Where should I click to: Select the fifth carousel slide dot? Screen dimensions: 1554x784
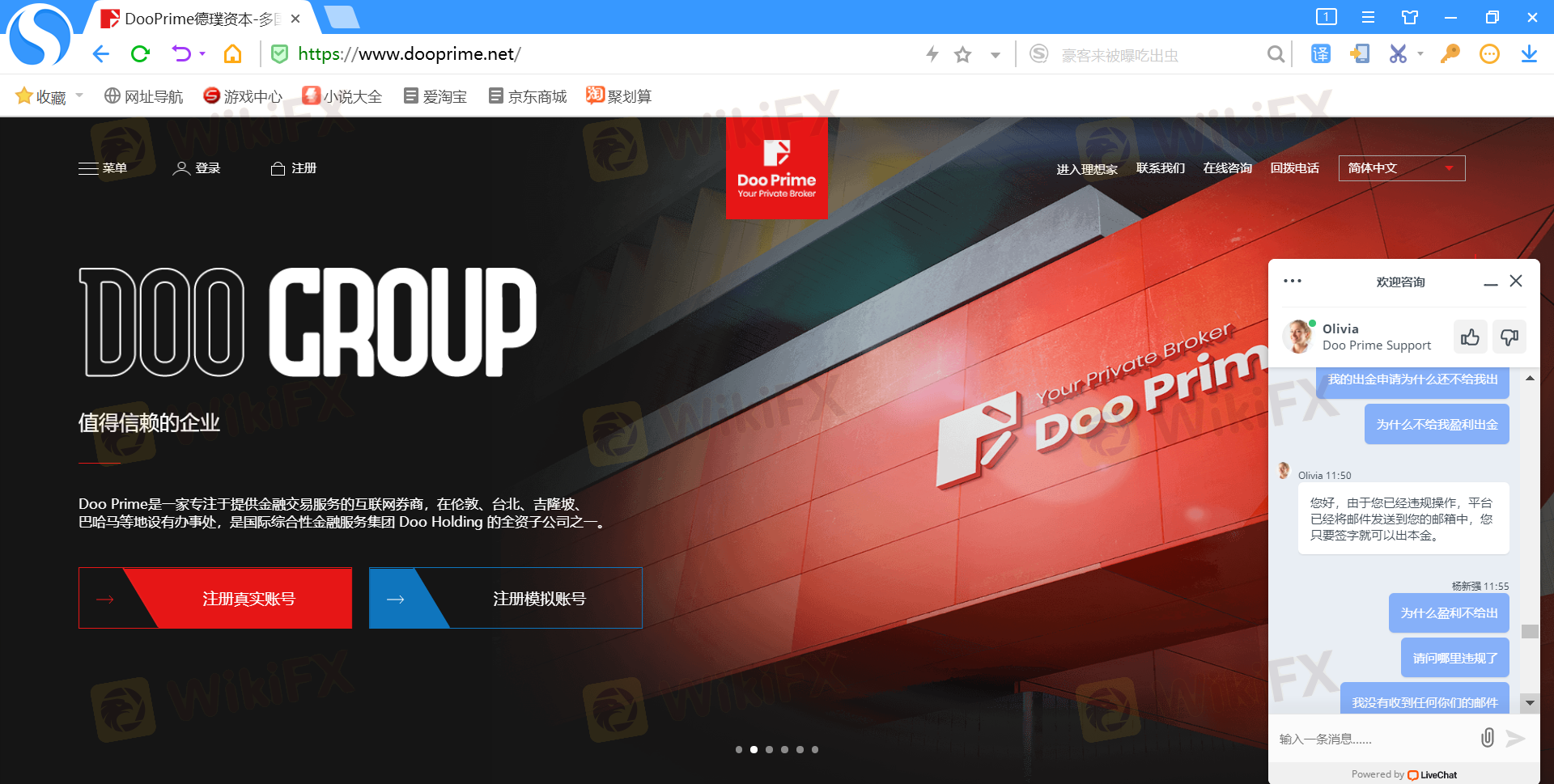pyautogui.click(x=800, y=750)
